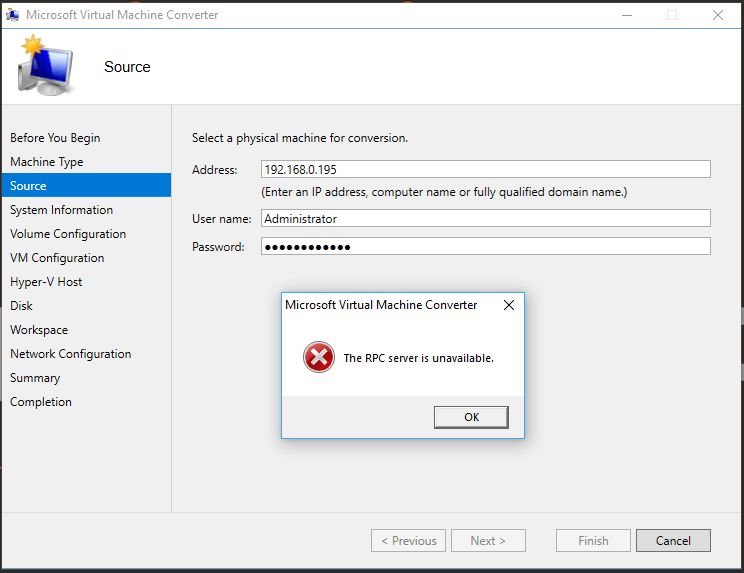The image size is (744, 573).
Task: Click the Finish button
Action: coord(593,541)
